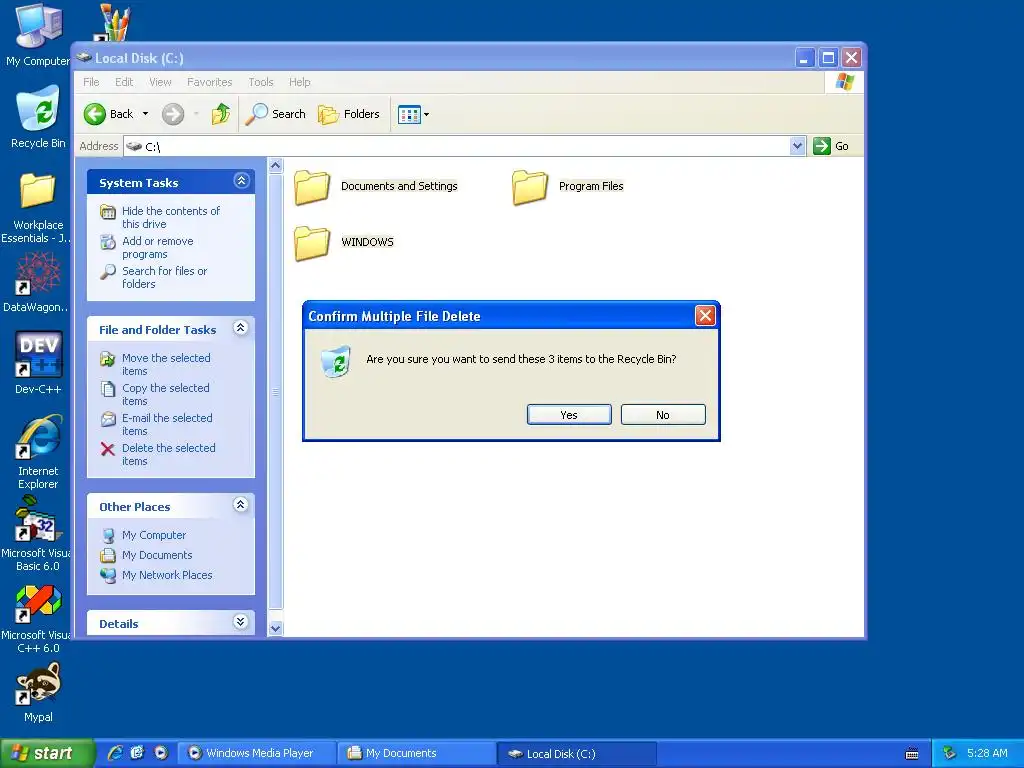This screenshot has width=1024, height=768.
Task: Select the Program Files folder icon
Action: coord(530,187)
